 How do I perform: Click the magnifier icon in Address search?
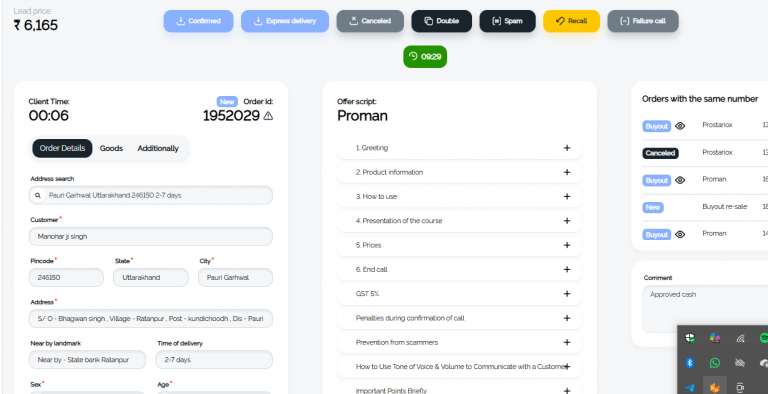pos(38,195)
